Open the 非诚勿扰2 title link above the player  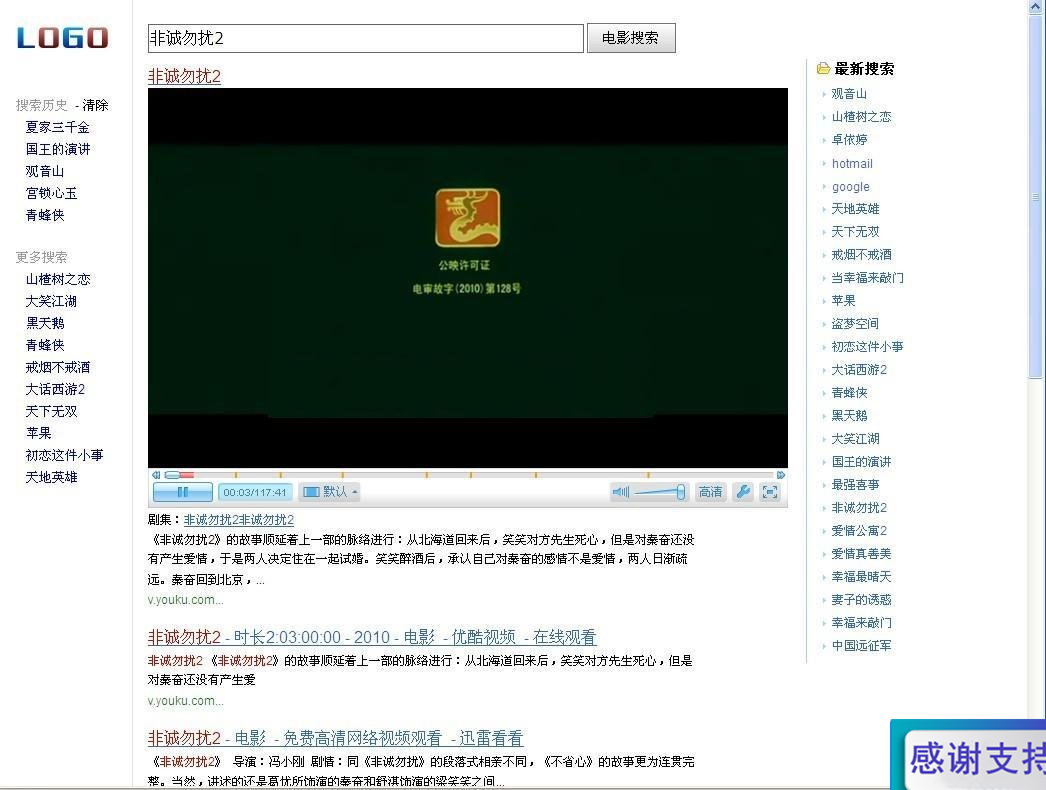(x=184, y=76)
